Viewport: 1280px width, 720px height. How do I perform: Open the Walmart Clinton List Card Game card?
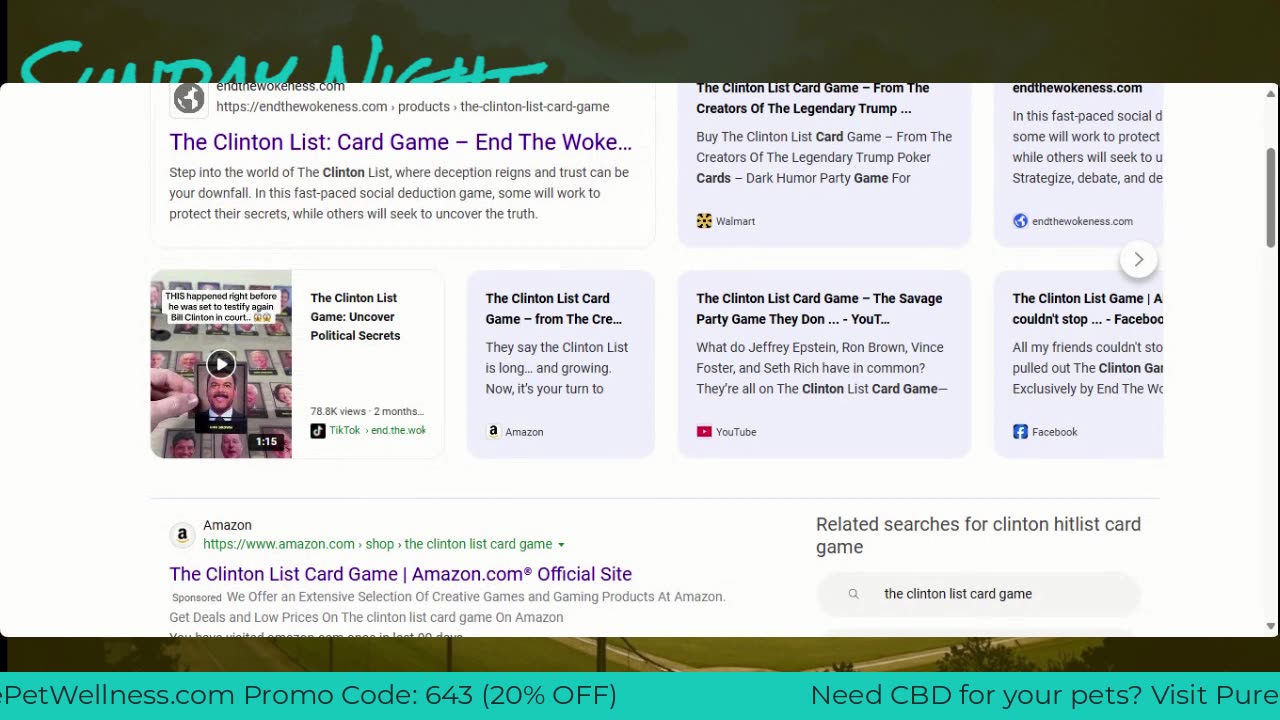[x=824, y=165]
